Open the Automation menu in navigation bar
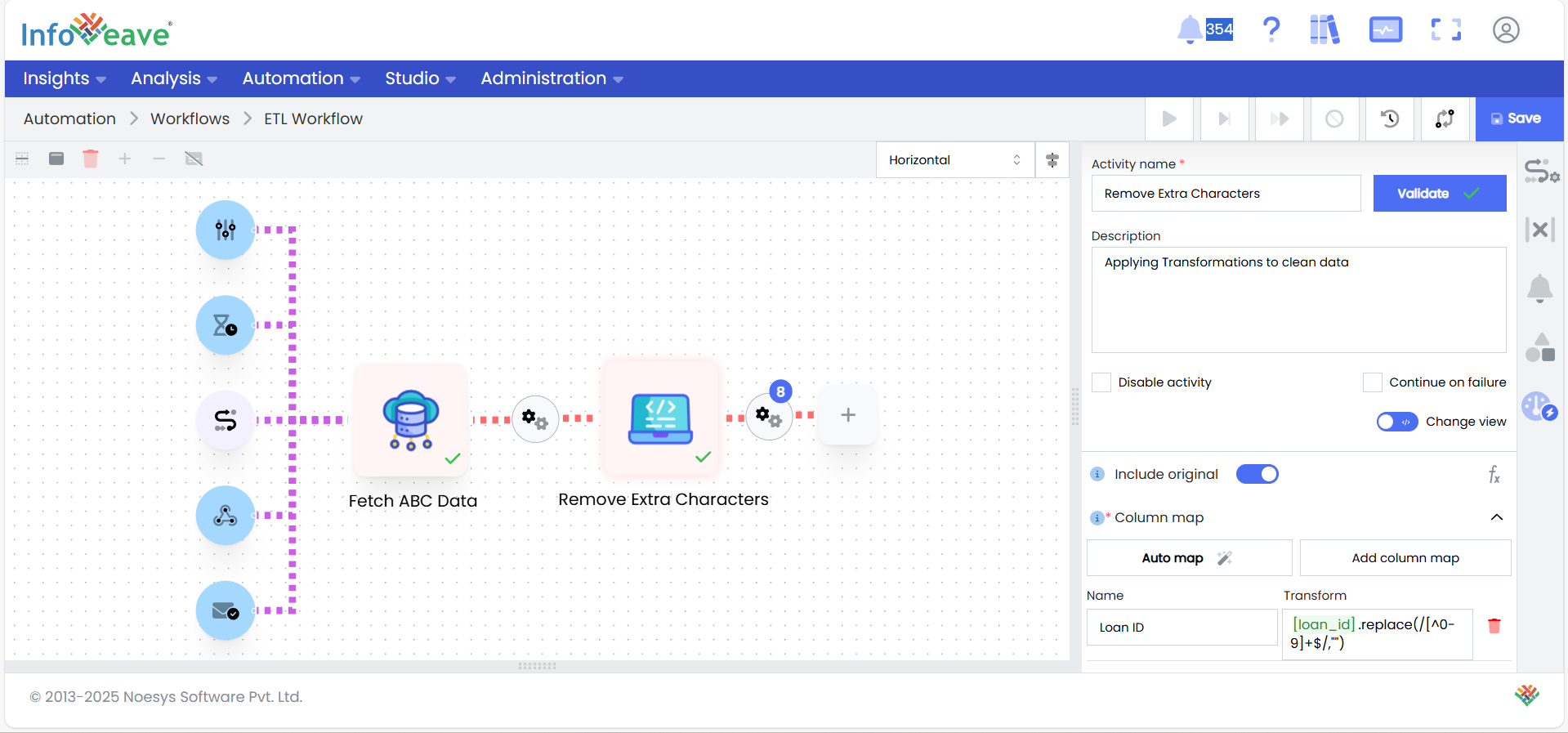The width and height of the screenshot is (1568, 733). click(301, 78)
